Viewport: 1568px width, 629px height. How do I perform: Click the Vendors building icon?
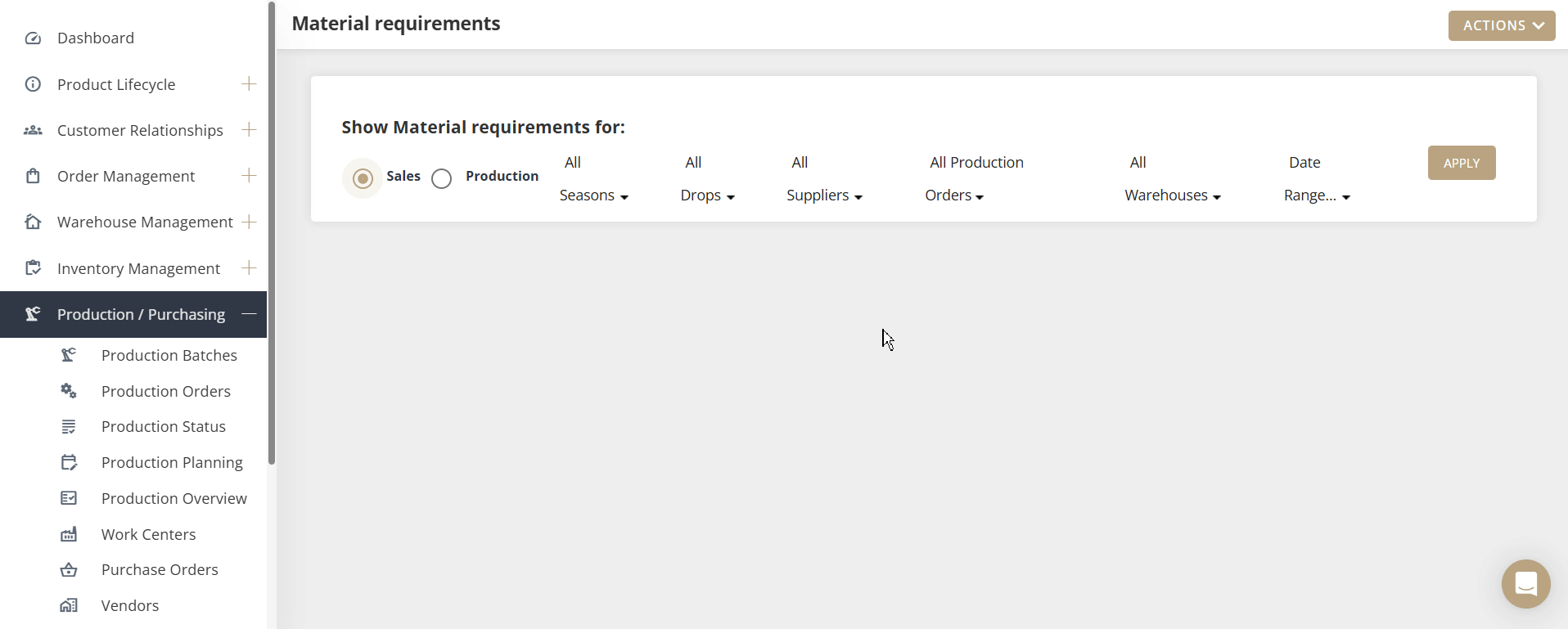69,606
